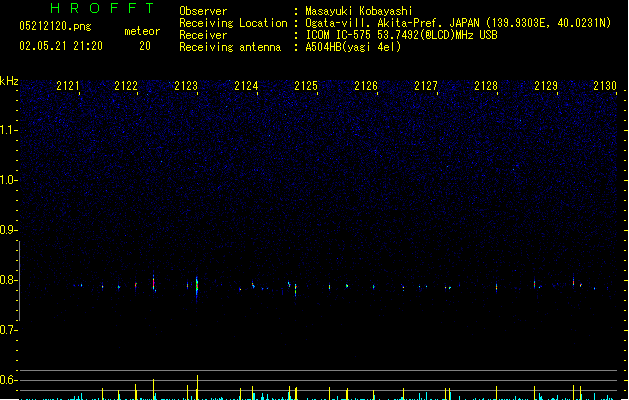Click the Receiver field label

click(203, 35)
